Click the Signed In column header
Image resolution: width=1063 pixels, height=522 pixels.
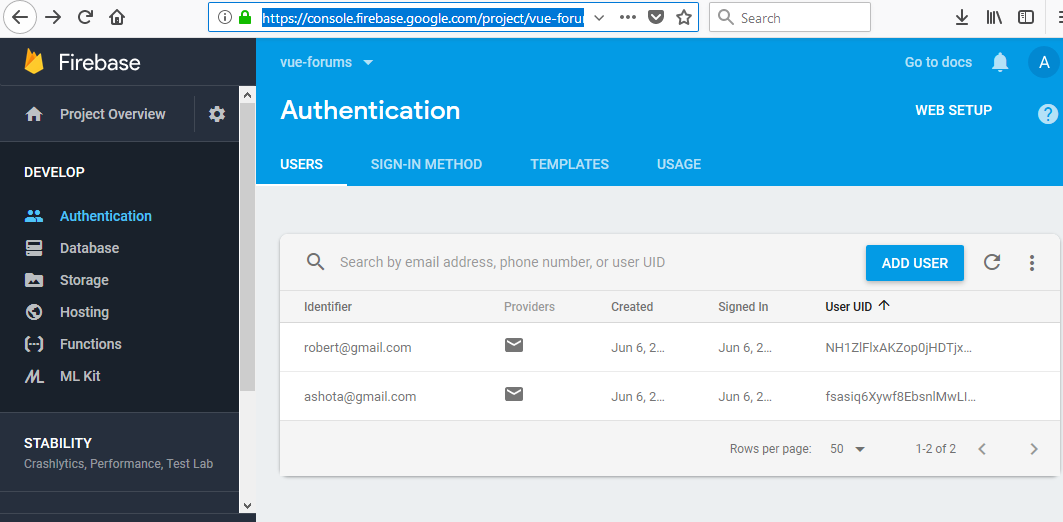pos(743,306)
